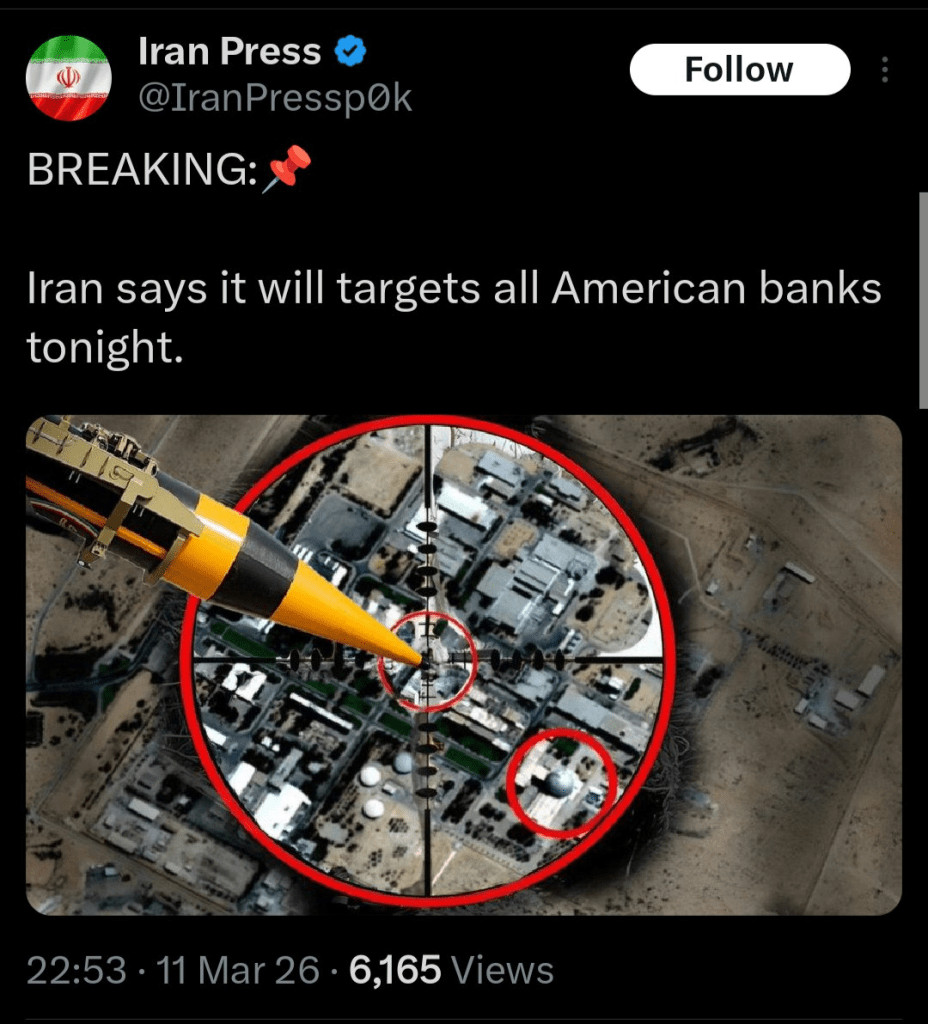Click the 'American banks' phrase in tweet

pyautogui.click(x=716, y=288)
